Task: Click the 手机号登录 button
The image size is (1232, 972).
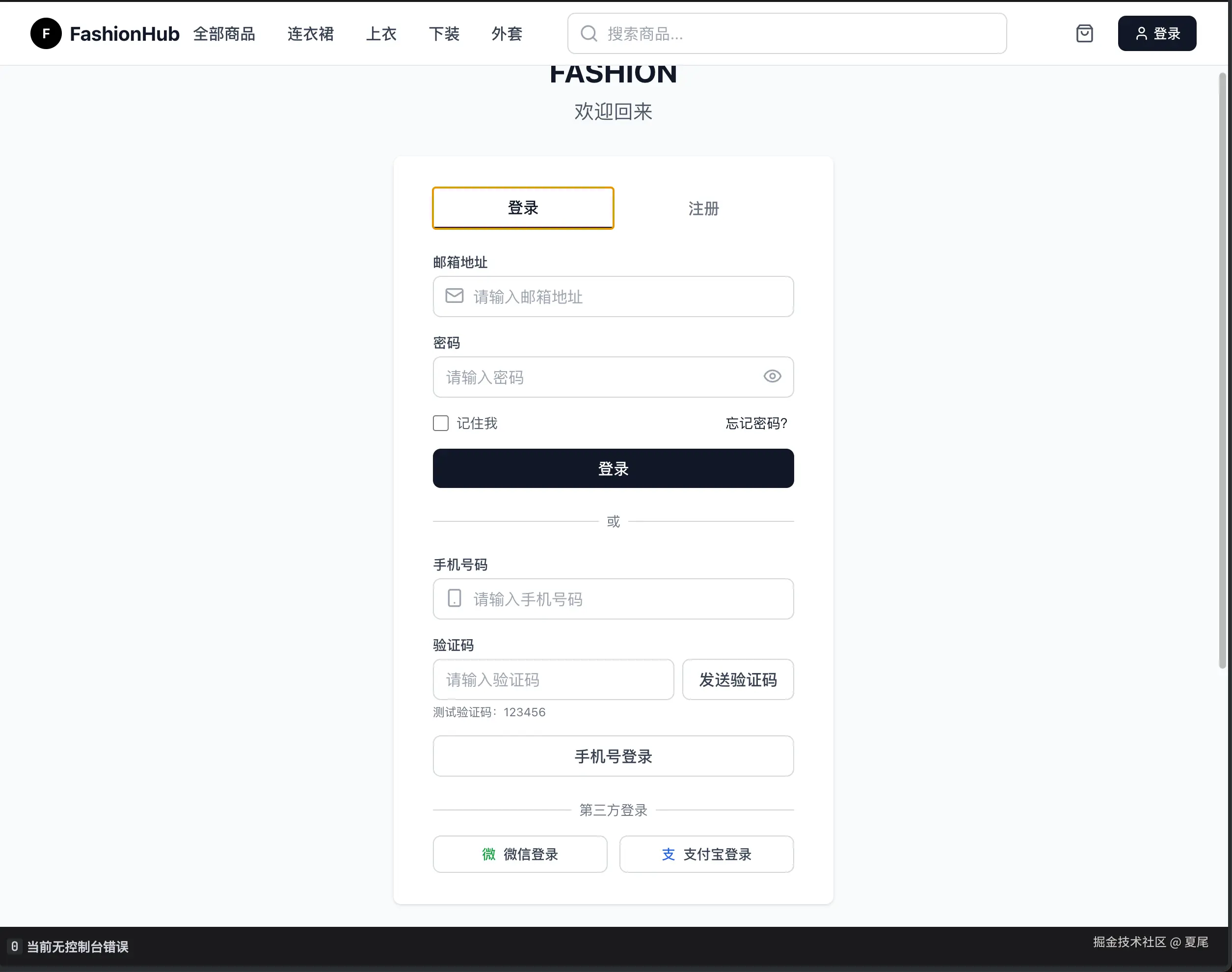Action: (613, 756)
